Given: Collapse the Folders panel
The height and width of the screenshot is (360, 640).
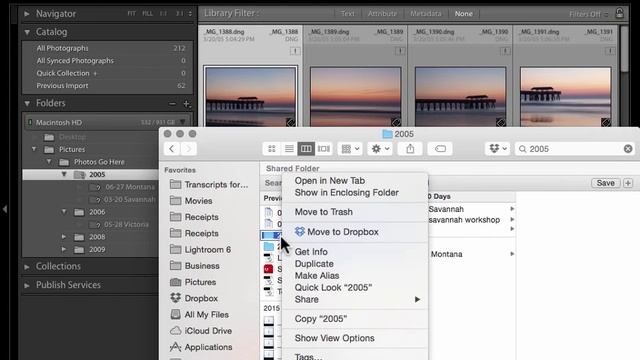Looking at the screenshot, I should click(x=27, y=103).
